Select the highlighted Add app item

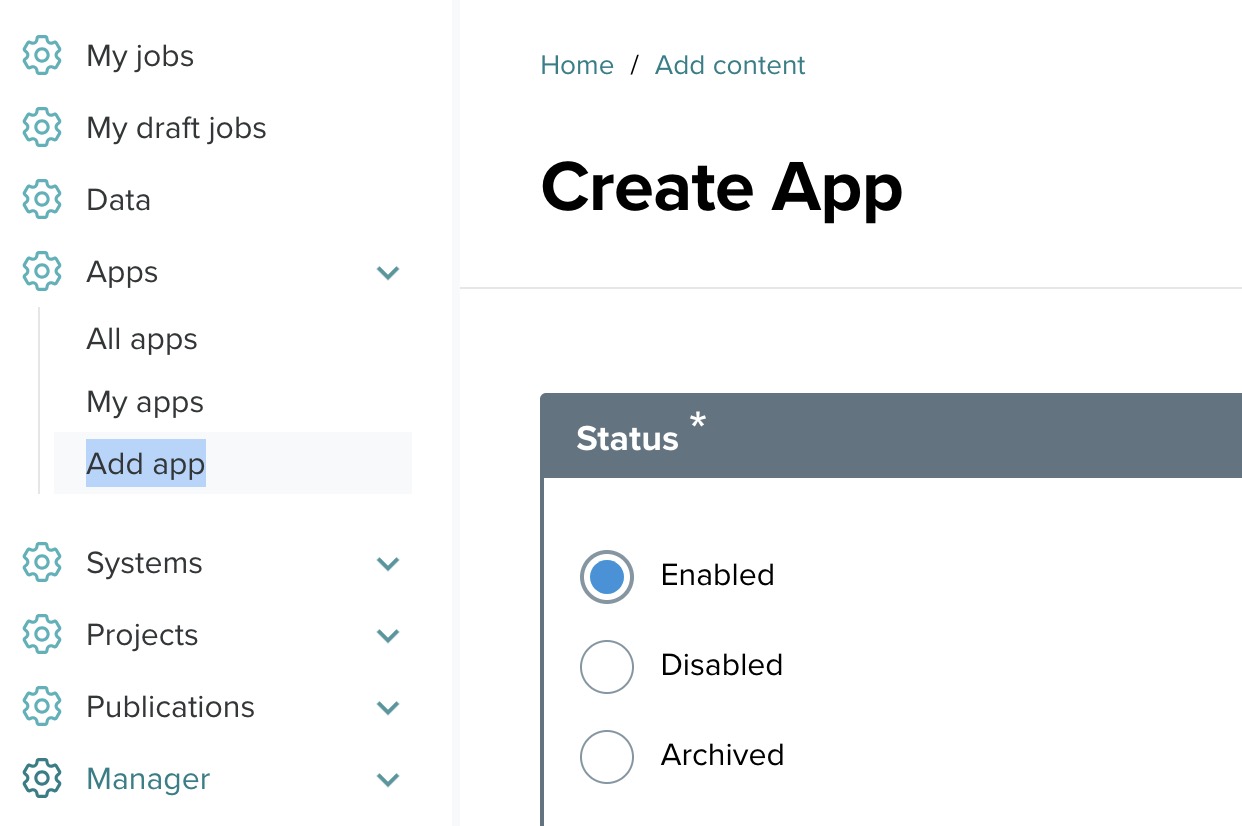(x=146, y=464)
